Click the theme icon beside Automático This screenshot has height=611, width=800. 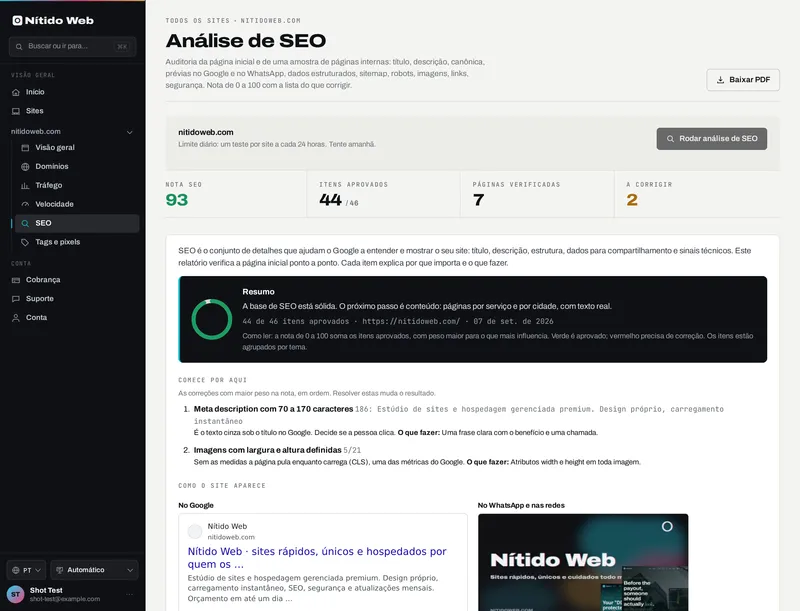coord(60,570)
